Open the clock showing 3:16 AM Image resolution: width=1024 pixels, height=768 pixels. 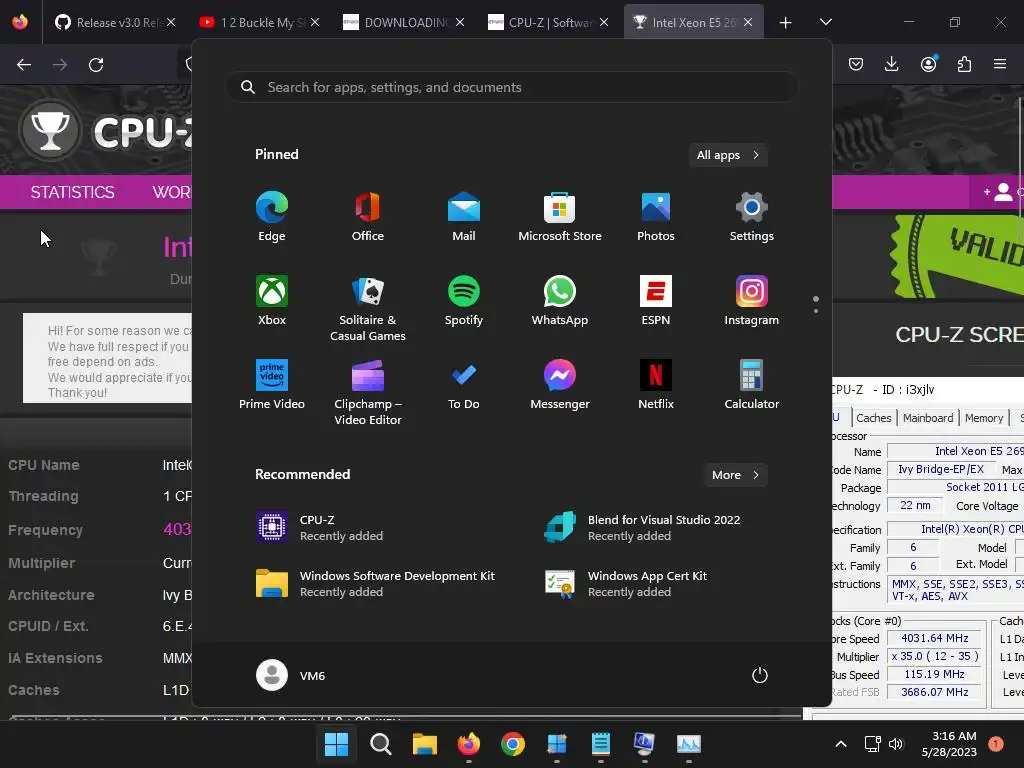point(950,744)
